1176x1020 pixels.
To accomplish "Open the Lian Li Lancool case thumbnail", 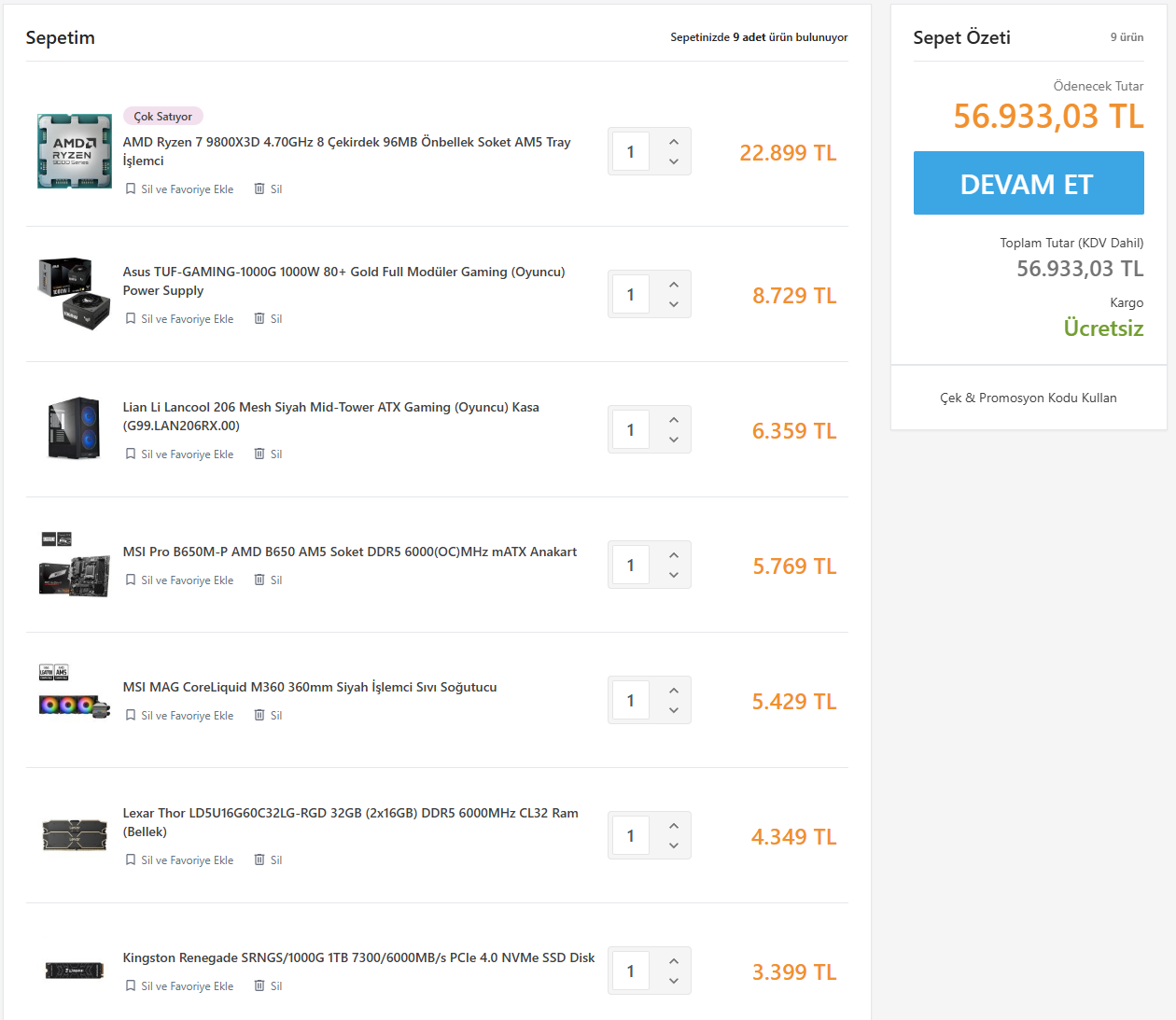I will tap(75, 428).
